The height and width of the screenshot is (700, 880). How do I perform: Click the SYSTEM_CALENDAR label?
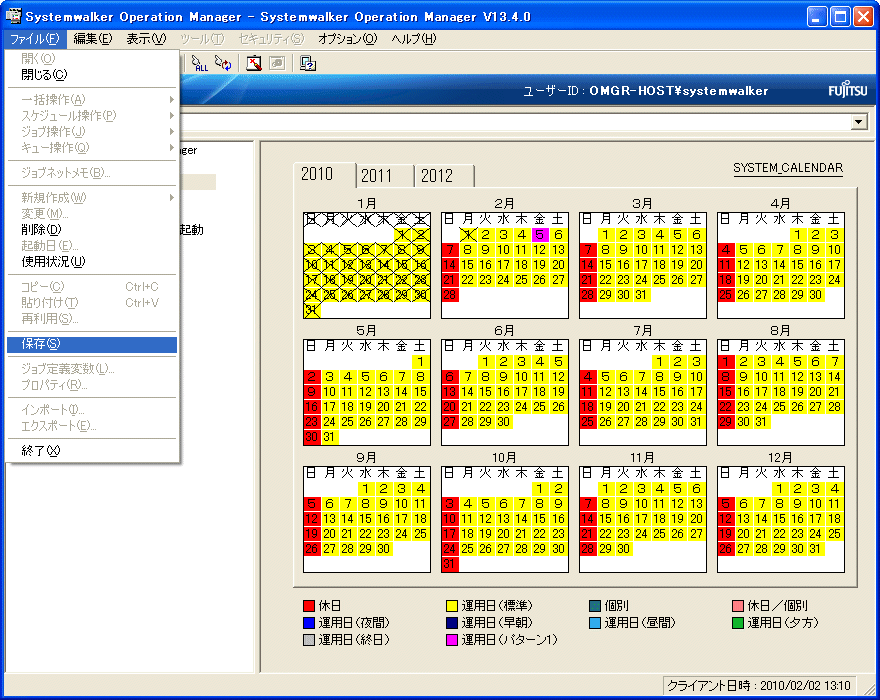[x=788, y=168]
